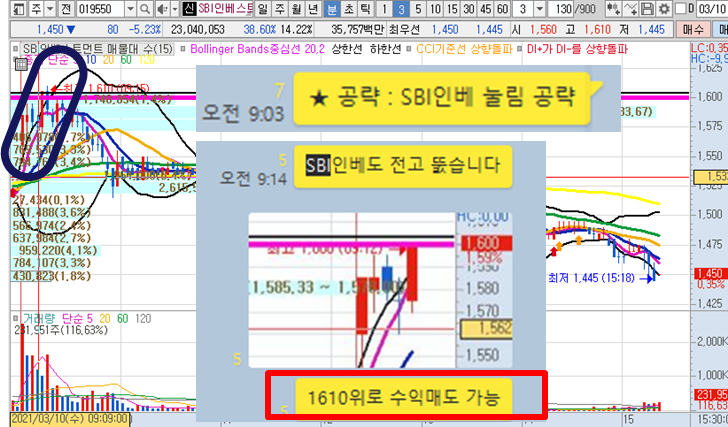
Task: Click the candle count 130 input field
Action: point(562,8)
